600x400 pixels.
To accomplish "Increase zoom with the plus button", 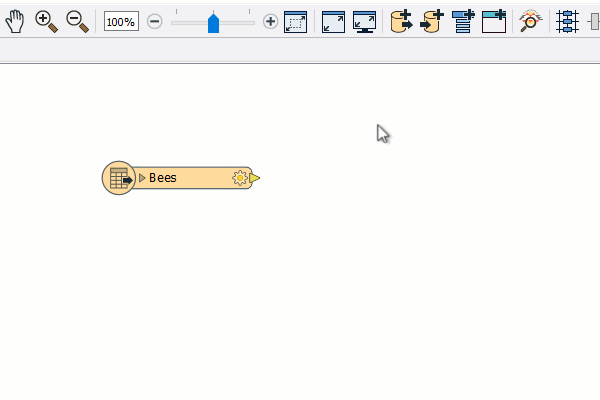I will click(271, 21).
